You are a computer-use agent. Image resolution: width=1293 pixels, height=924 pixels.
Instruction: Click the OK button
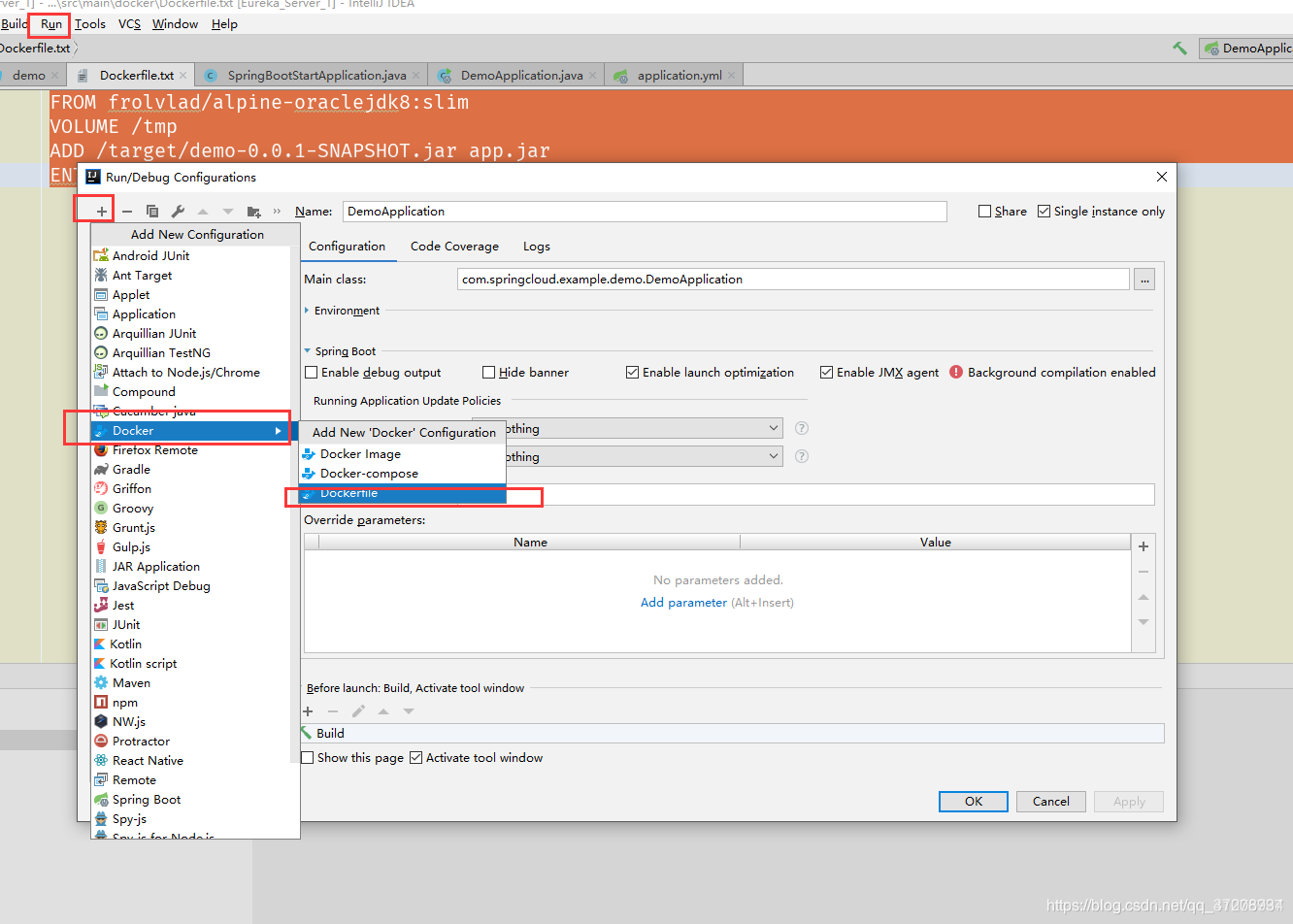974,802
